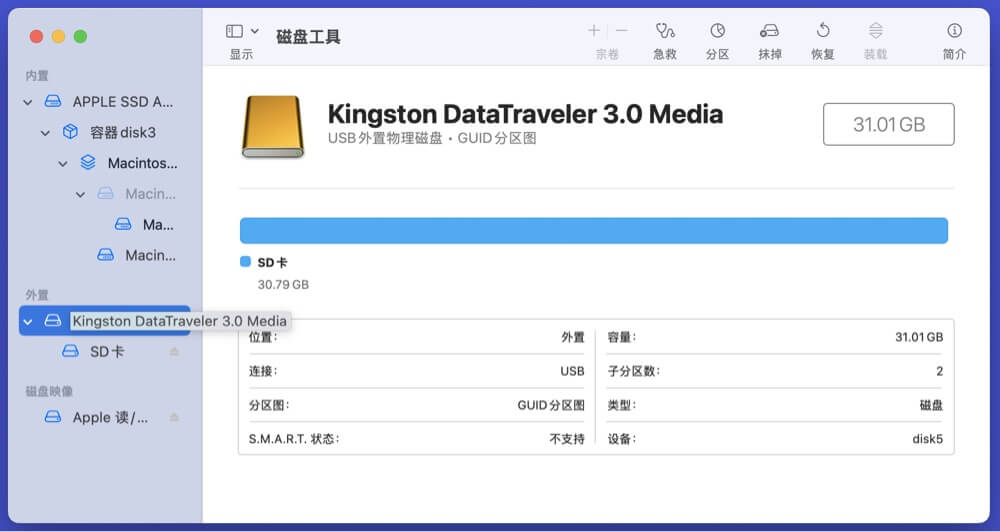Eject the SD卡 volume
1000x532 pixels.
pyautogui.click(x=174, y=351)
